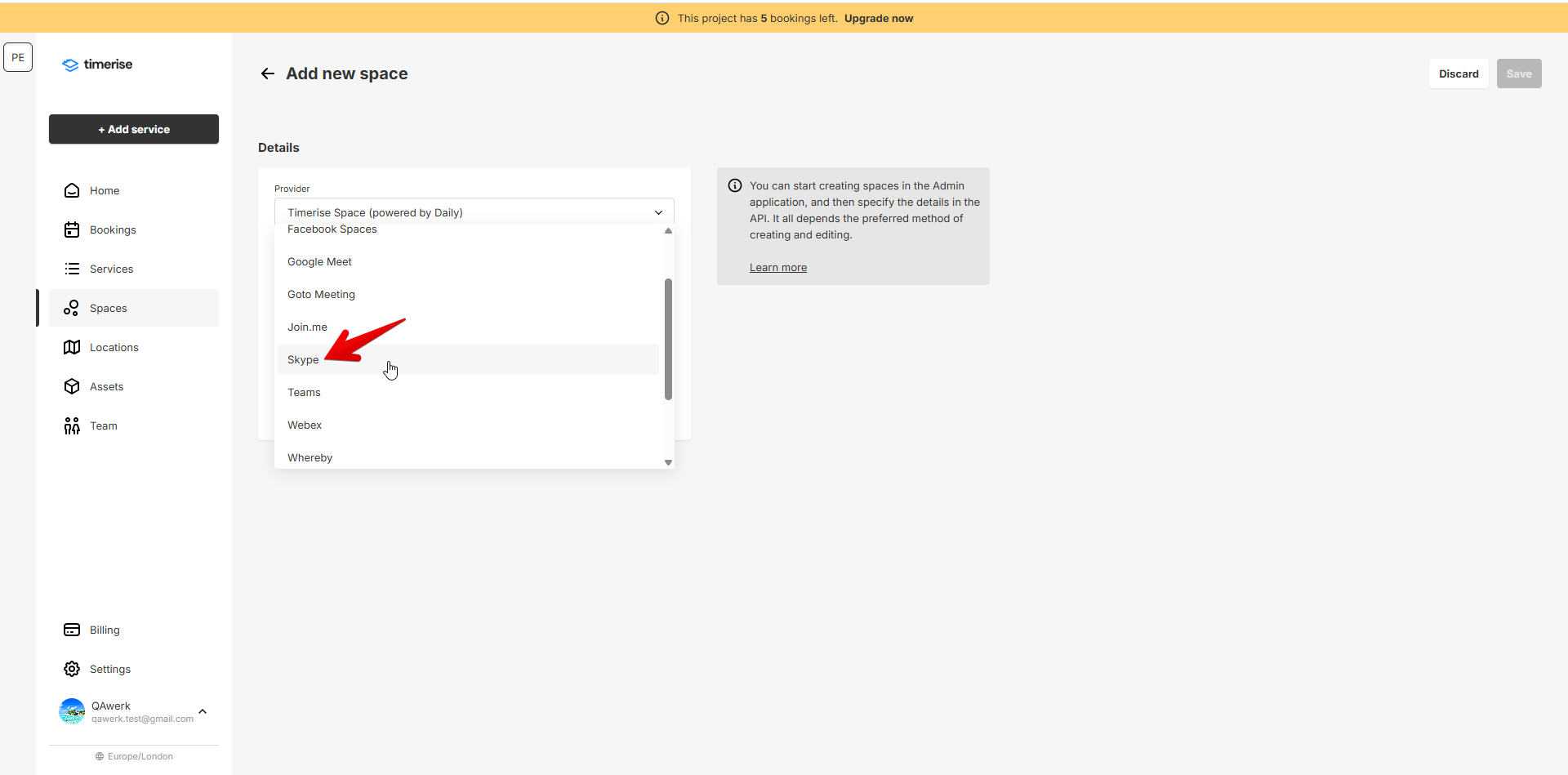
Task: Select Google Meet from provider list
Action: (468, 261)
